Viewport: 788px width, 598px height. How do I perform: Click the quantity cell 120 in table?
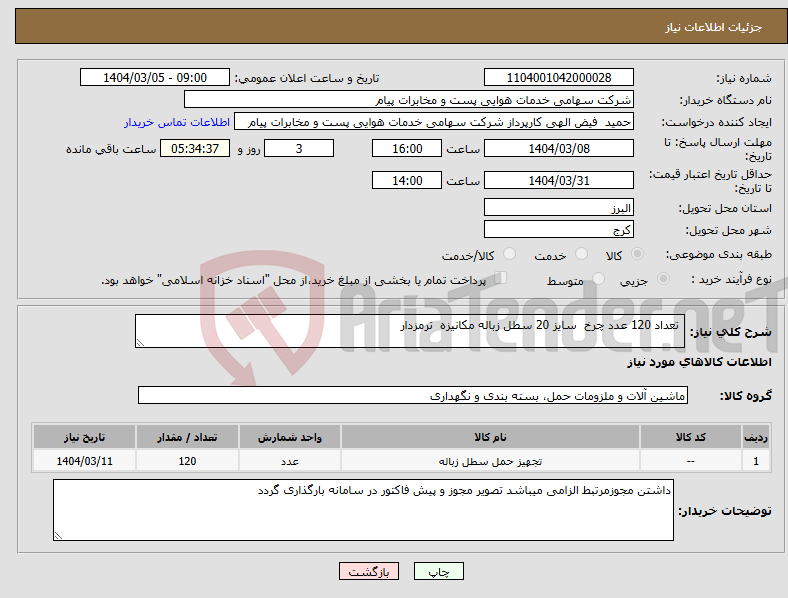(x=187, y=461)
